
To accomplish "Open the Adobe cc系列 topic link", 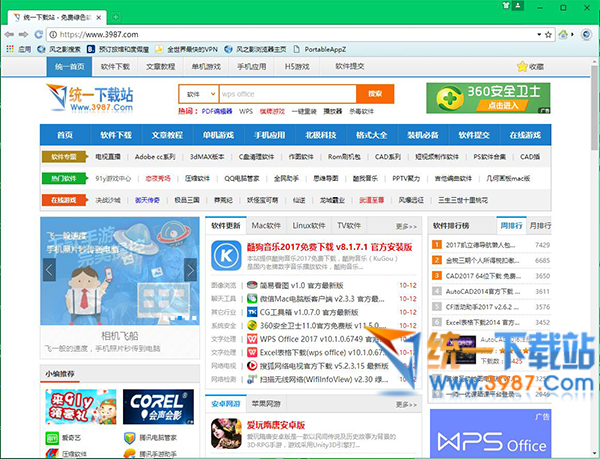I will point(155,157).
